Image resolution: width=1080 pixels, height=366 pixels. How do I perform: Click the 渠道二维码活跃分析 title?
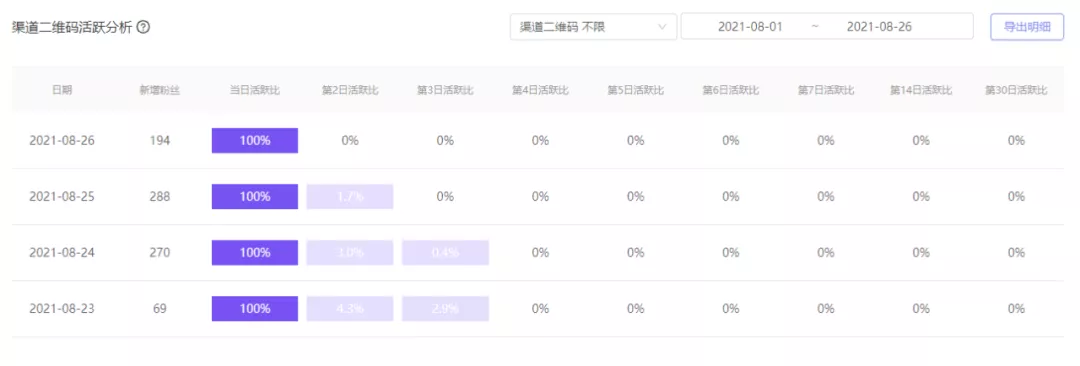(x=72, y=28)
